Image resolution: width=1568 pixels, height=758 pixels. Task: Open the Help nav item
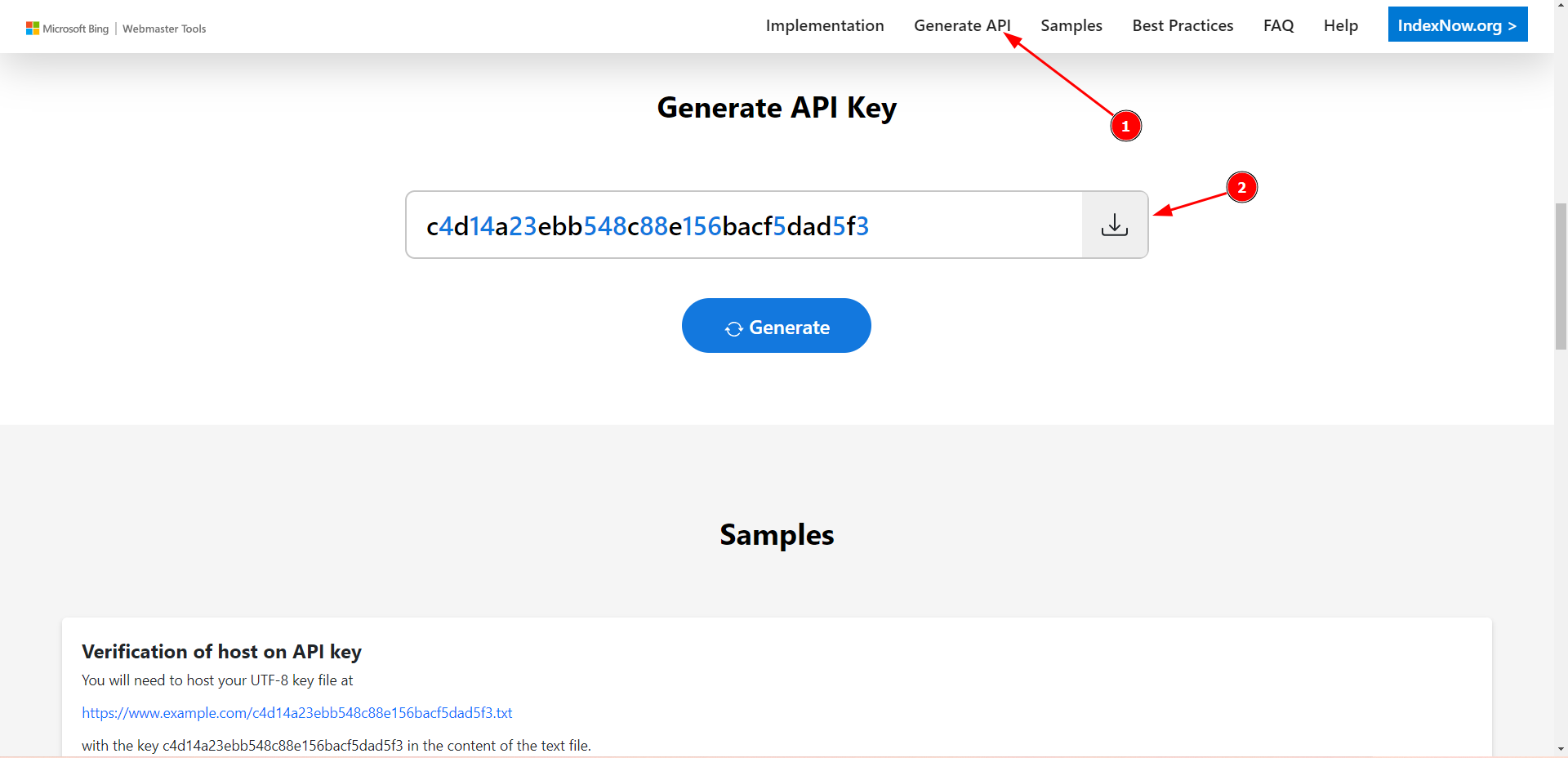[1341, 25]
